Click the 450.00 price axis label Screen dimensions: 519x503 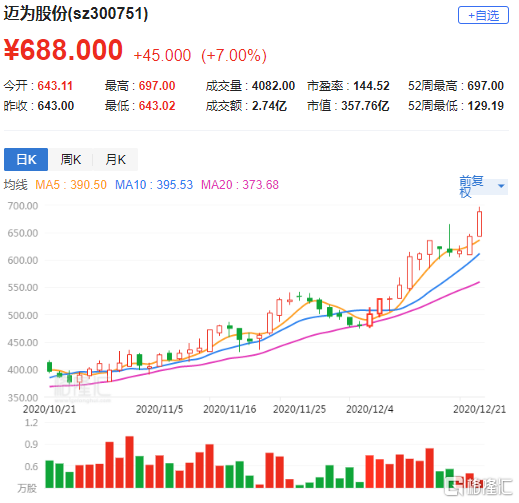(x=23, y=343)
